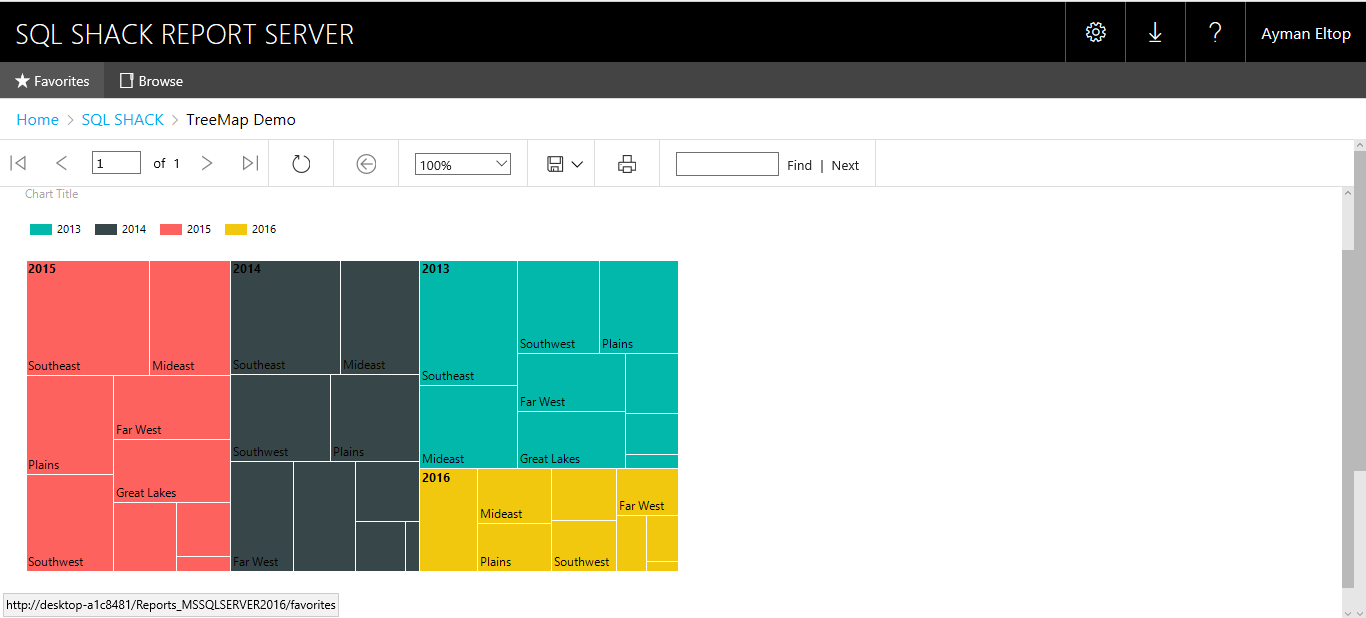Open the settings gear menu
The height and width of the screenshot is (618, 1366).
coord(1095,32)
